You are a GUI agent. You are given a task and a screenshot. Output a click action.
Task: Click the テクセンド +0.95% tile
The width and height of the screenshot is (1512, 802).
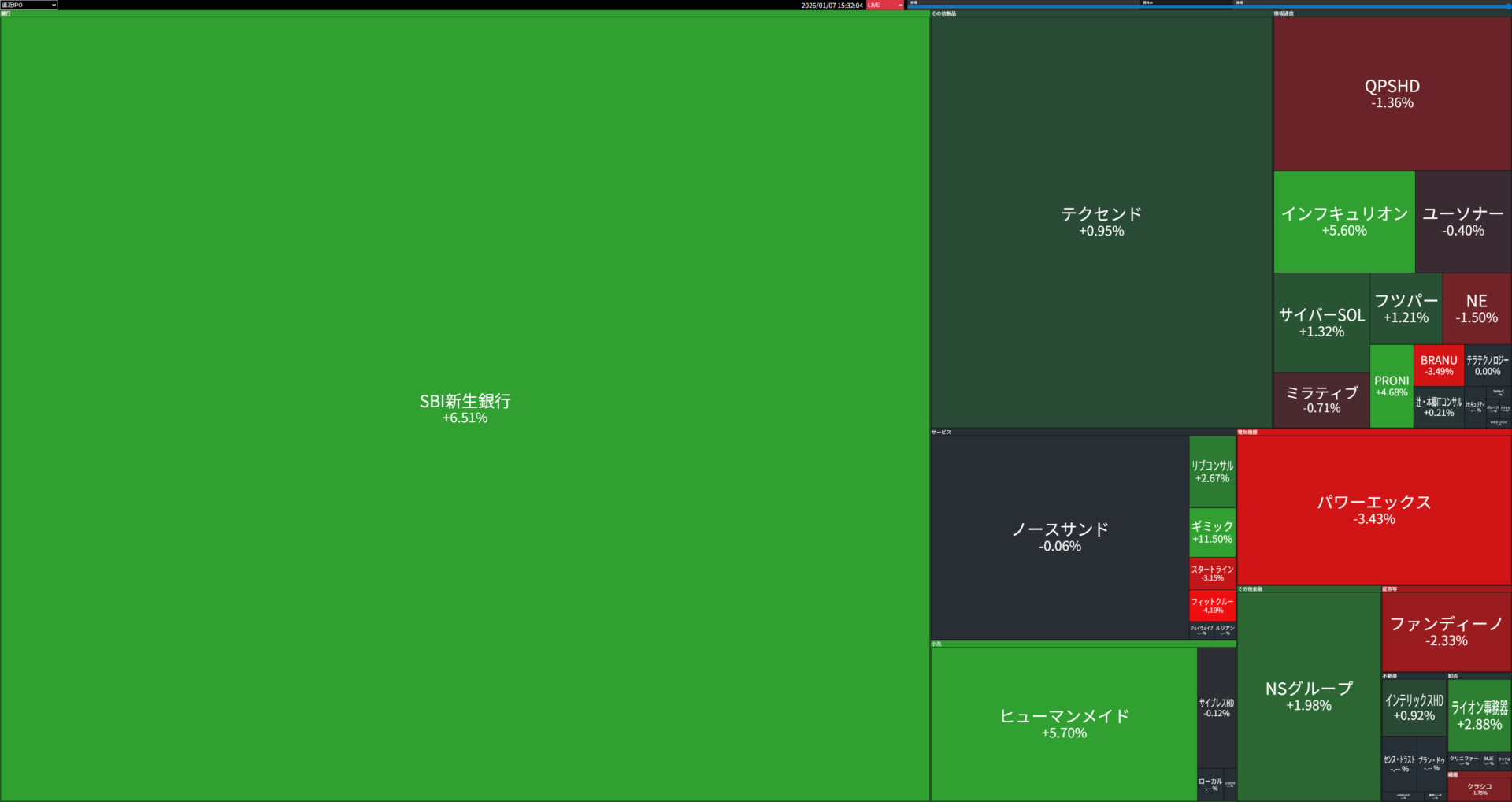[1101, 221]
